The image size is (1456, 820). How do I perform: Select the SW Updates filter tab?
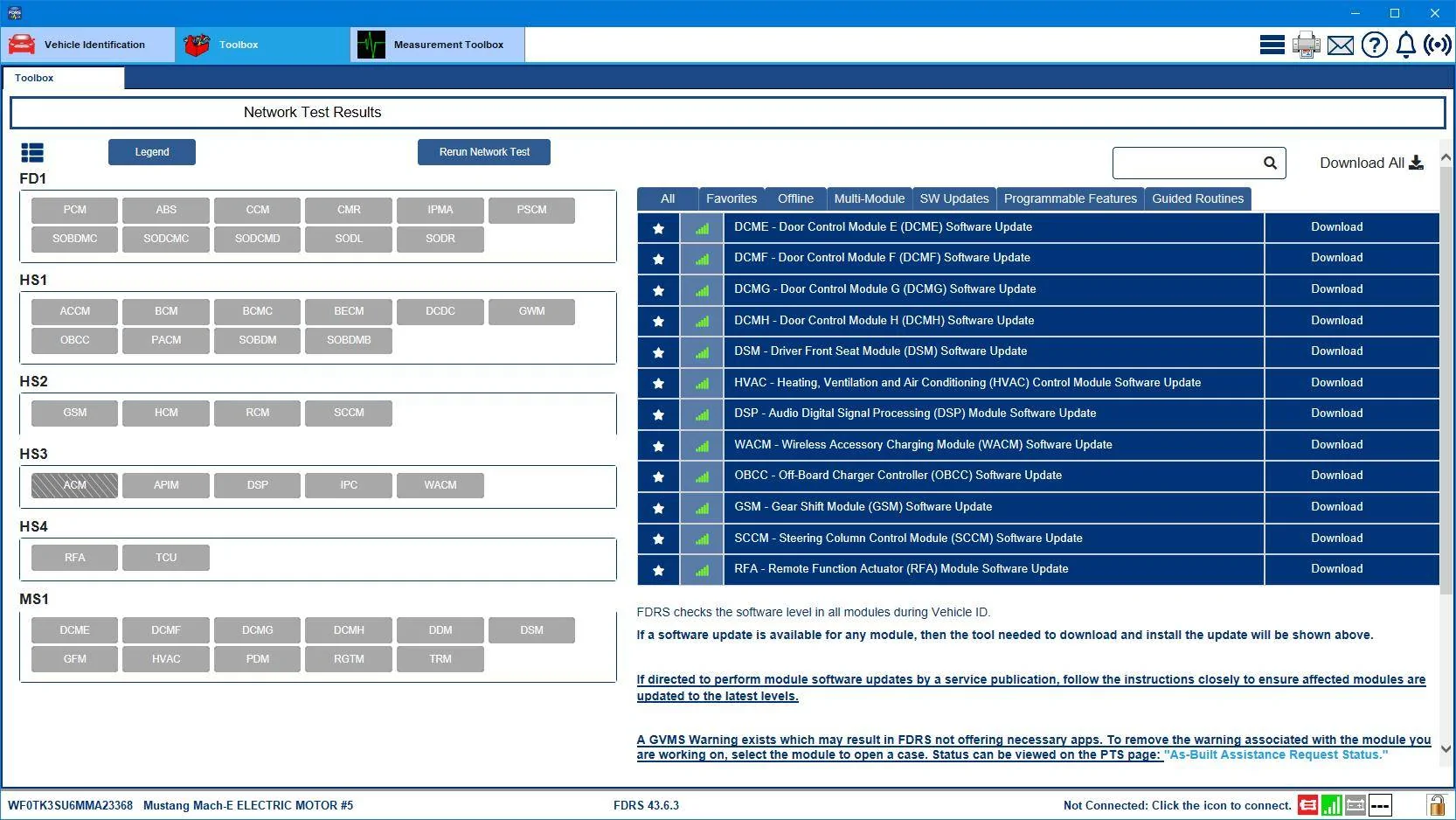click(954, 198)
